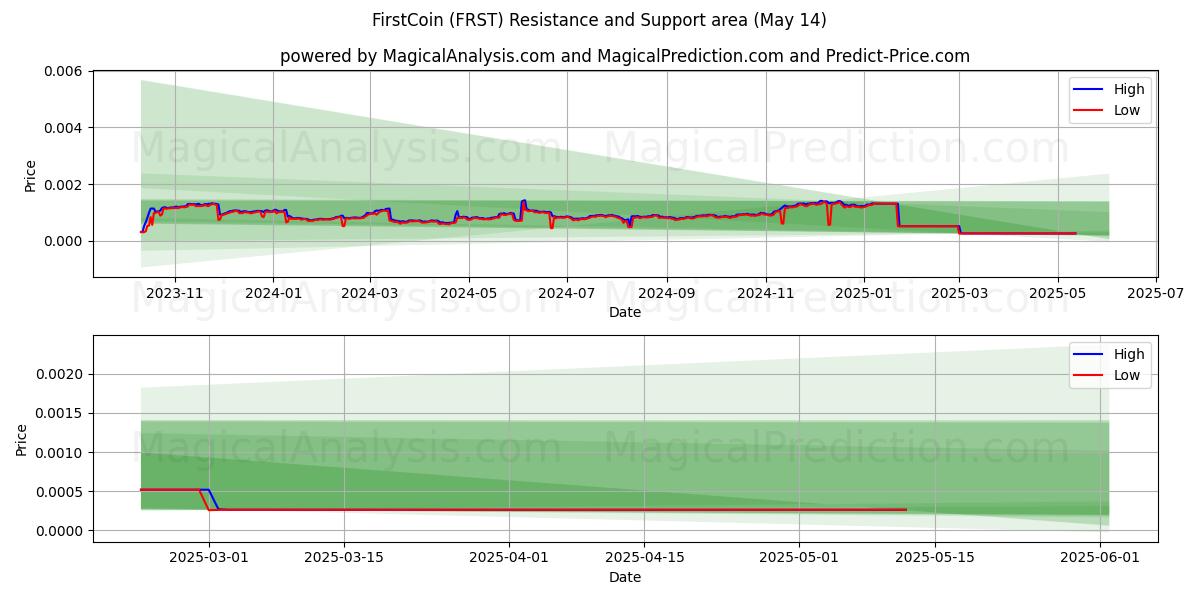
Task: Click the 'Price' y-axis title of top chart
Action: click(x=30, y=175)
